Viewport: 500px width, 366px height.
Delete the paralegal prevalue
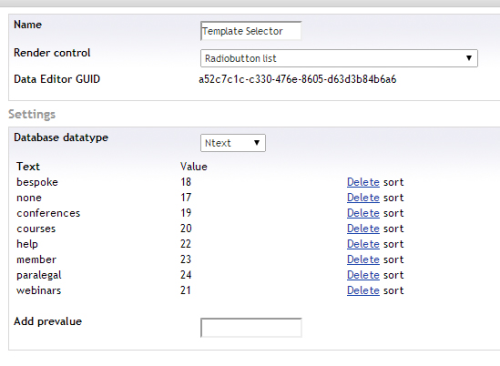point(363,275)
